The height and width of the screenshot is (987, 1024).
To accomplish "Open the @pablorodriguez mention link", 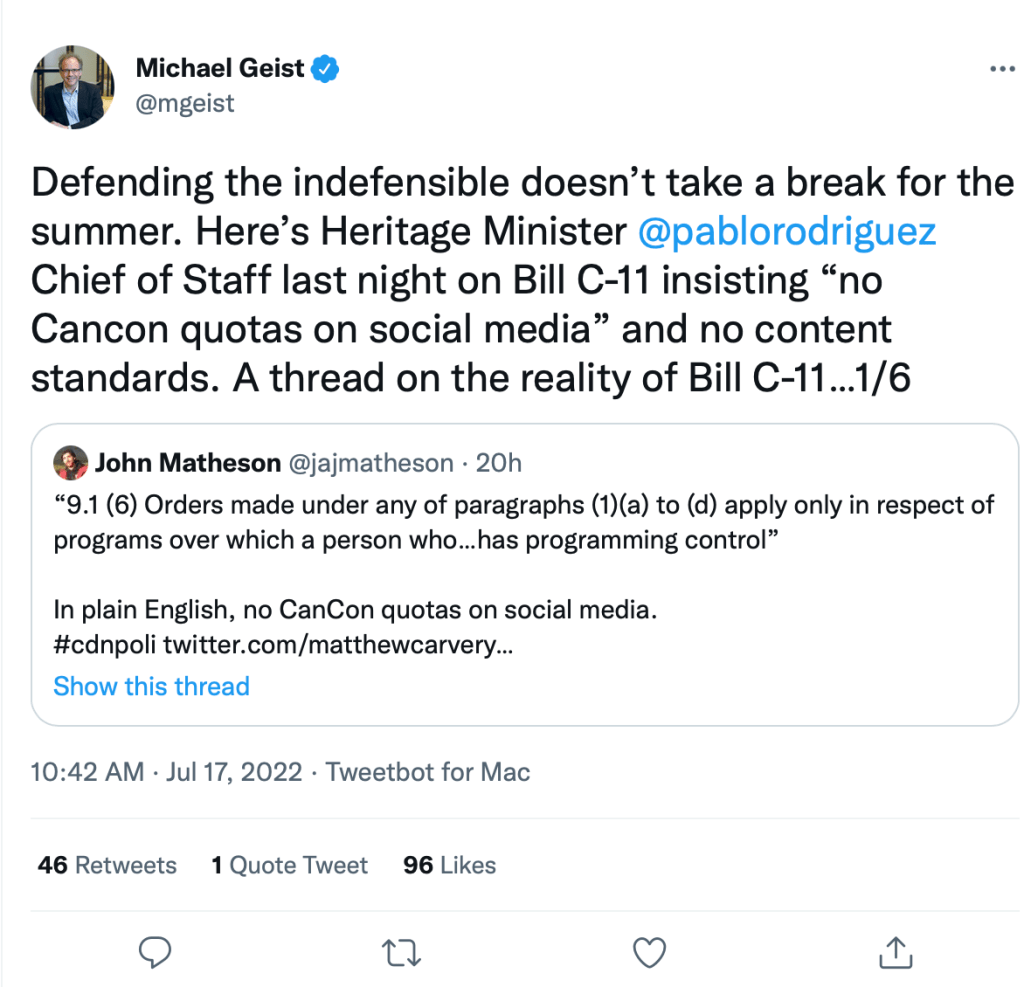I will tap(787, 231).
